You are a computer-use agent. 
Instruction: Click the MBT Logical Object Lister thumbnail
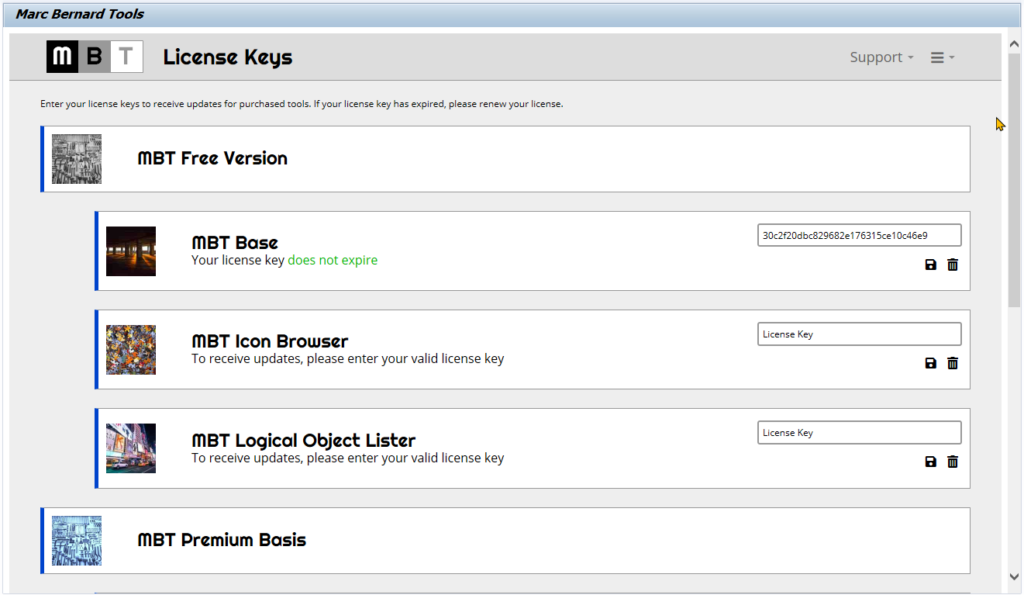[131, 449]
